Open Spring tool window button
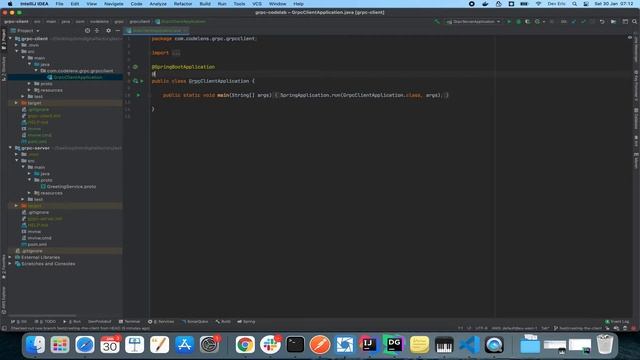This screenshot has height=360, width=640. (246, 322)
